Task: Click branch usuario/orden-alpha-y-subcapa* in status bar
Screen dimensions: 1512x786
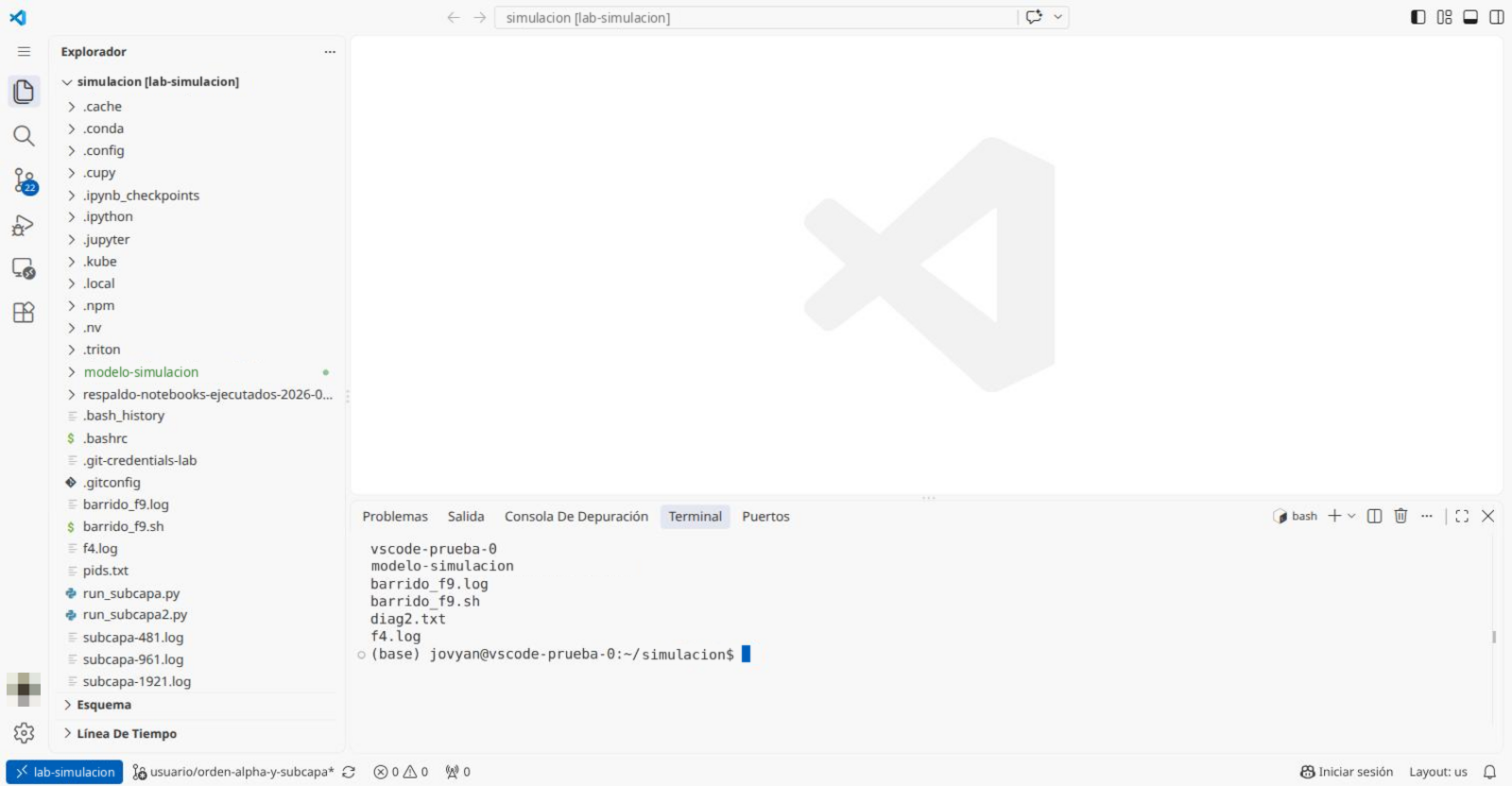Action: tap(233, 772)
